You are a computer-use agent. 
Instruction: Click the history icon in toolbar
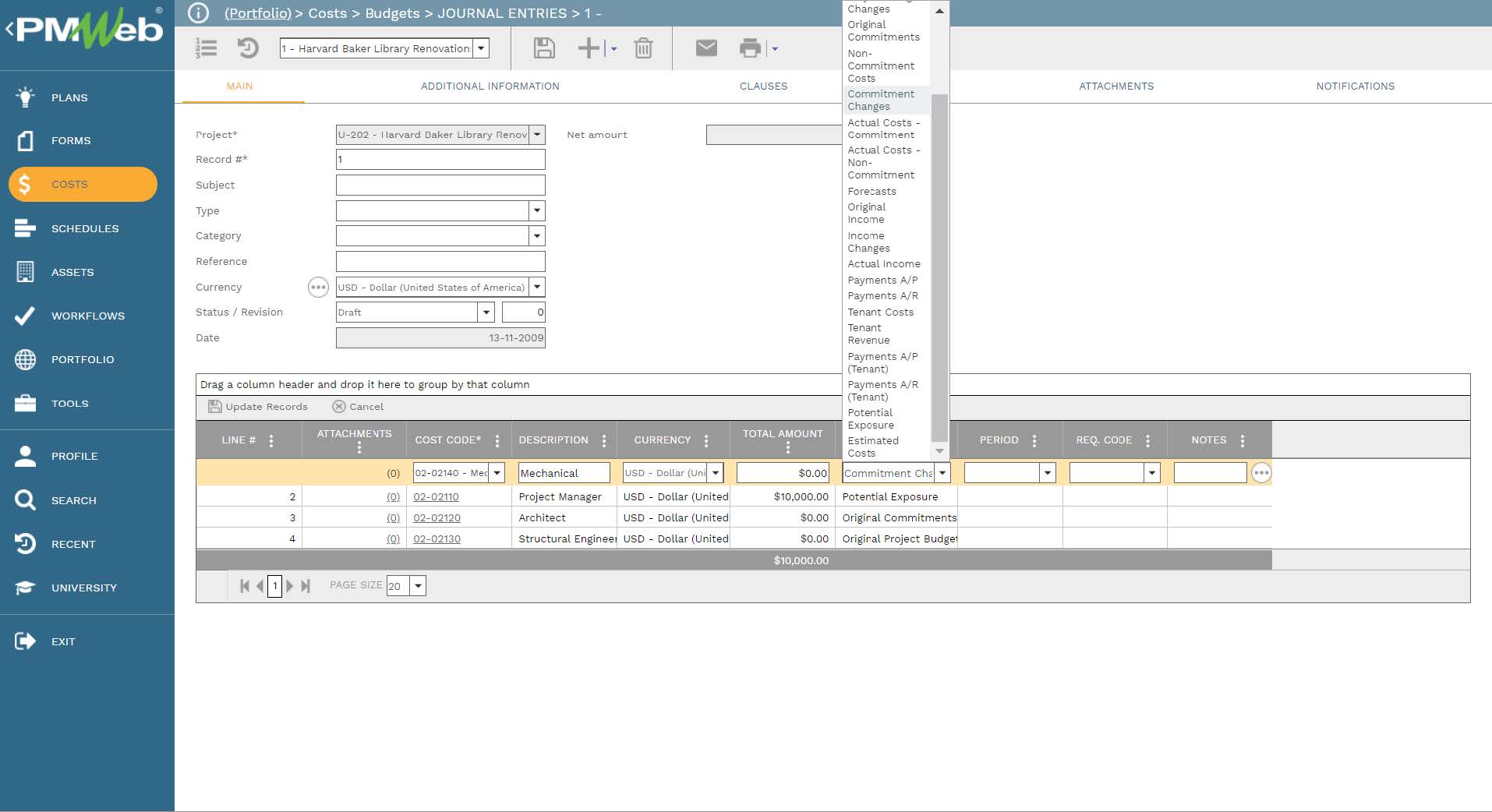[248, 48]
